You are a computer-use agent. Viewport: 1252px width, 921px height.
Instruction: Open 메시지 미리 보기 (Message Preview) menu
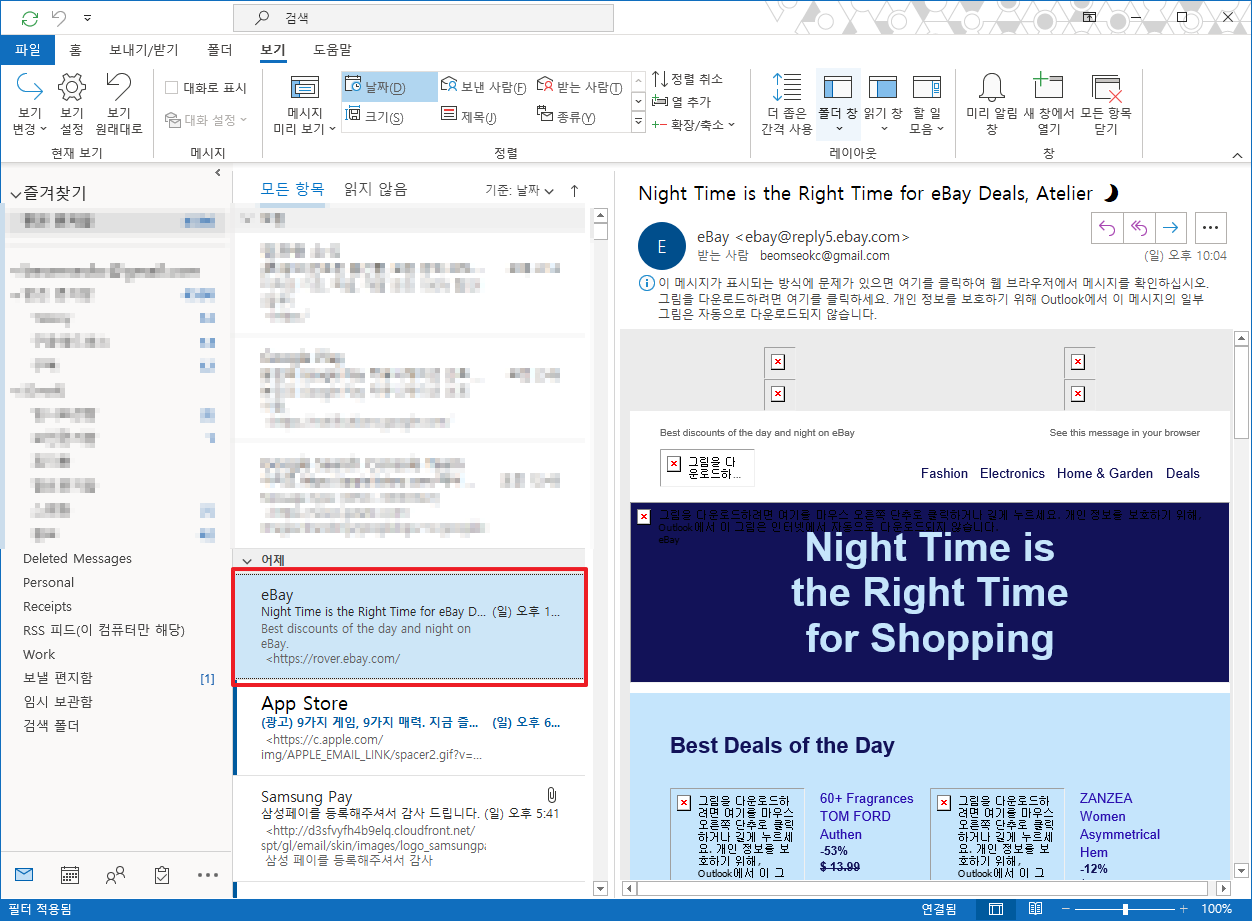point(305,105)
